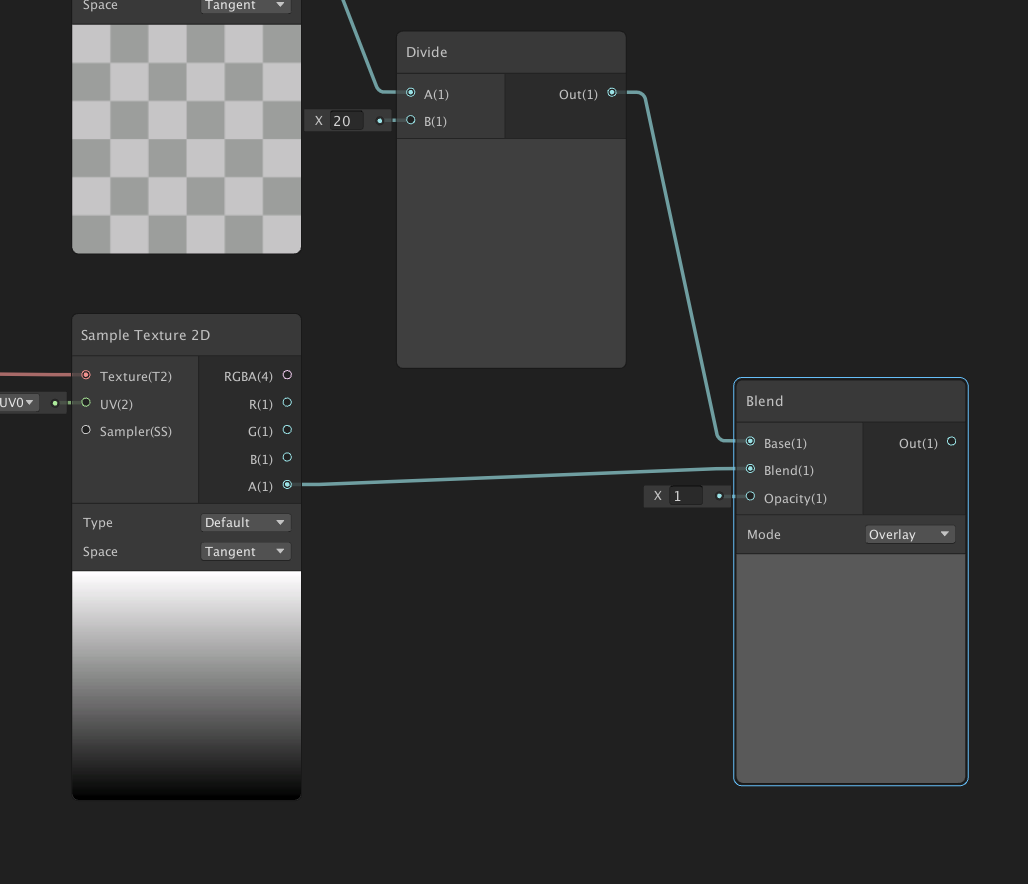1028x884 pixels.
Task: Click the Sample Texture 2D R(1) output port
Action: (x=287, y=403)
